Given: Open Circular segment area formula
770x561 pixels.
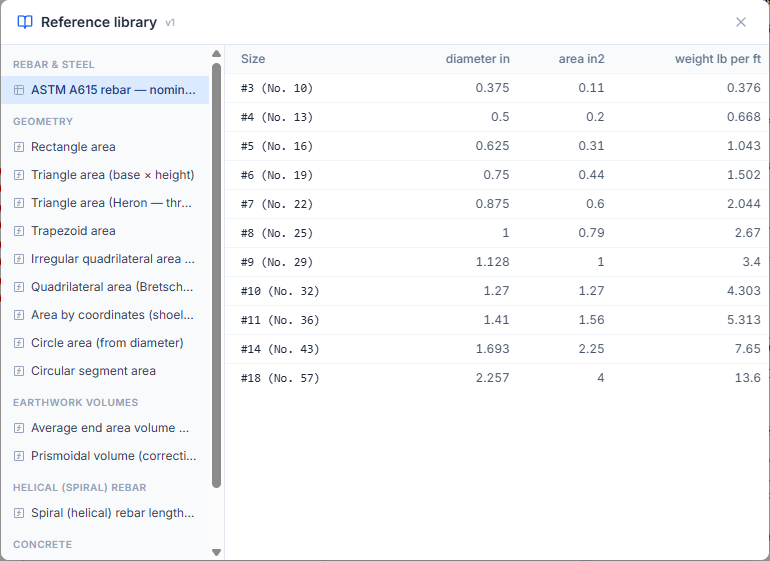Looking at the screenshot, I should coord(105,371).
